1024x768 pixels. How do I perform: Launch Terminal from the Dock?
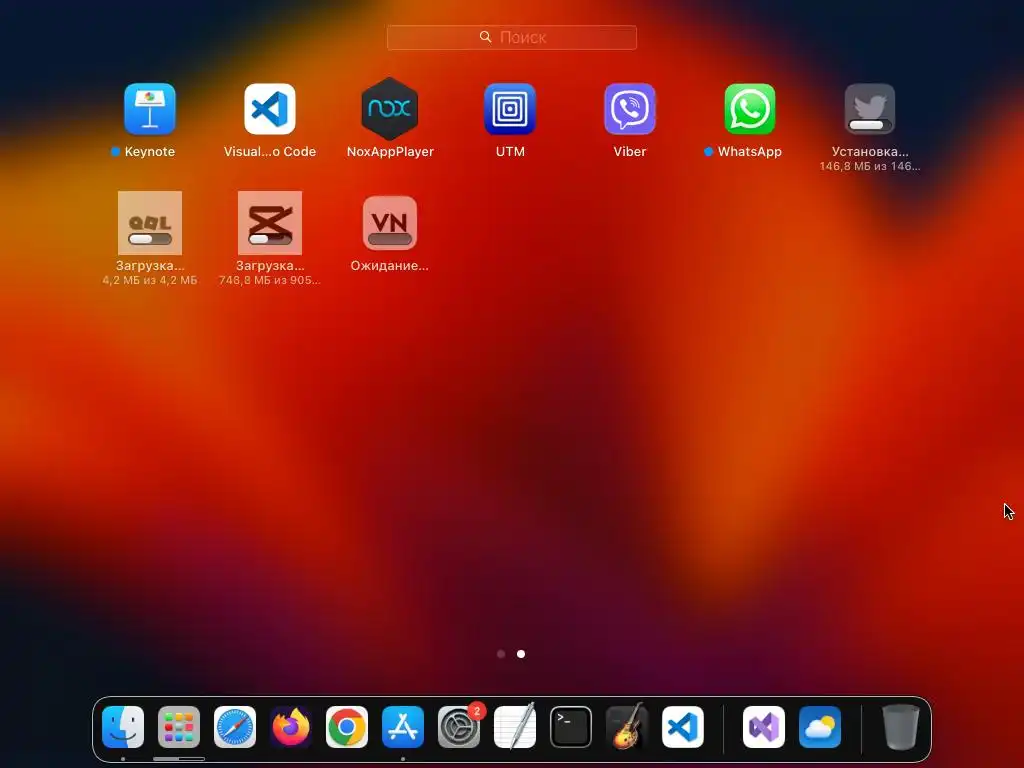click(x=571, y=727)
